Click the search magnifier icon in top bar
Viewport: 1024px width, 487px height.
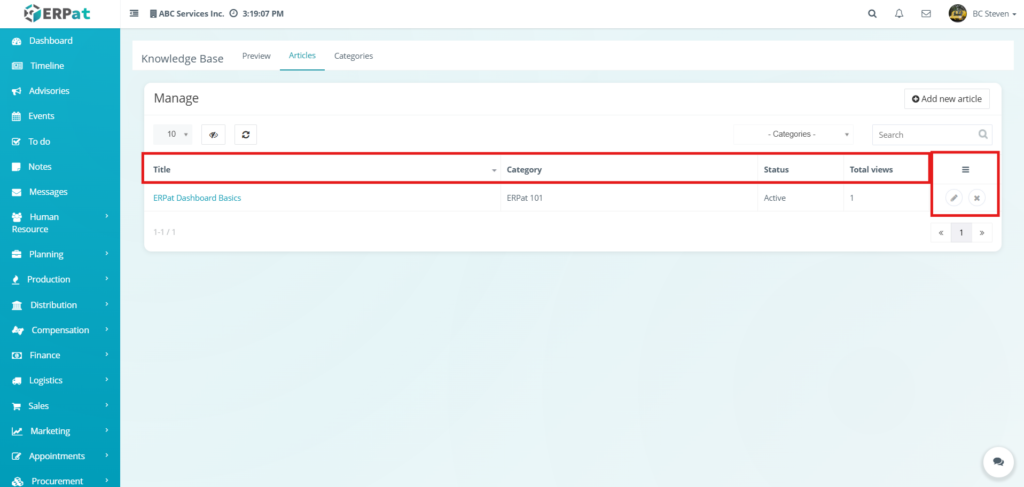872,14
